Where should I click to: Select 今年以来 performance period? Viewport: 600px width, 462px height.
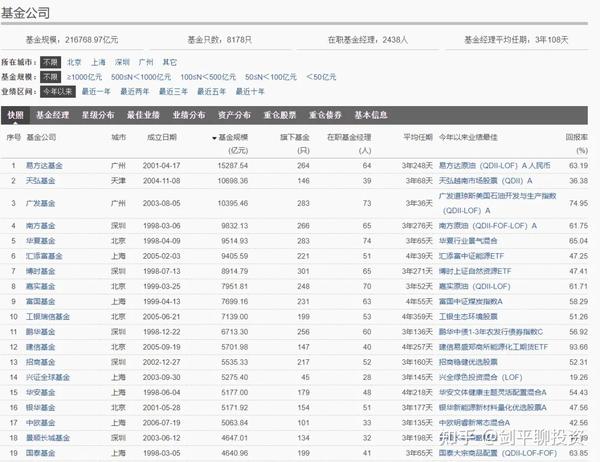tap(58, 91)
